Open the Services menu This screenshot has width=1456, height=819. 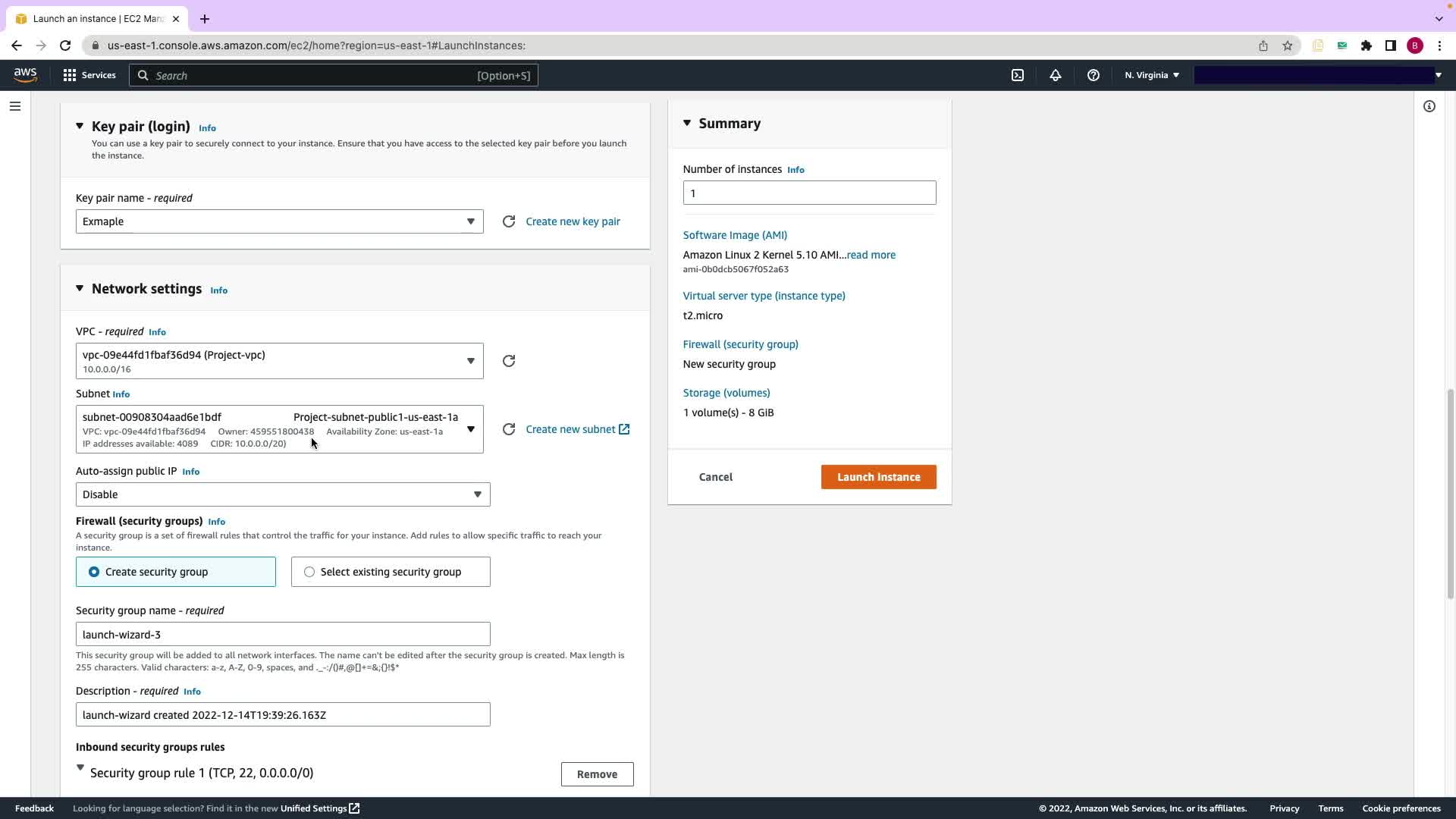(x=89, y=75)
